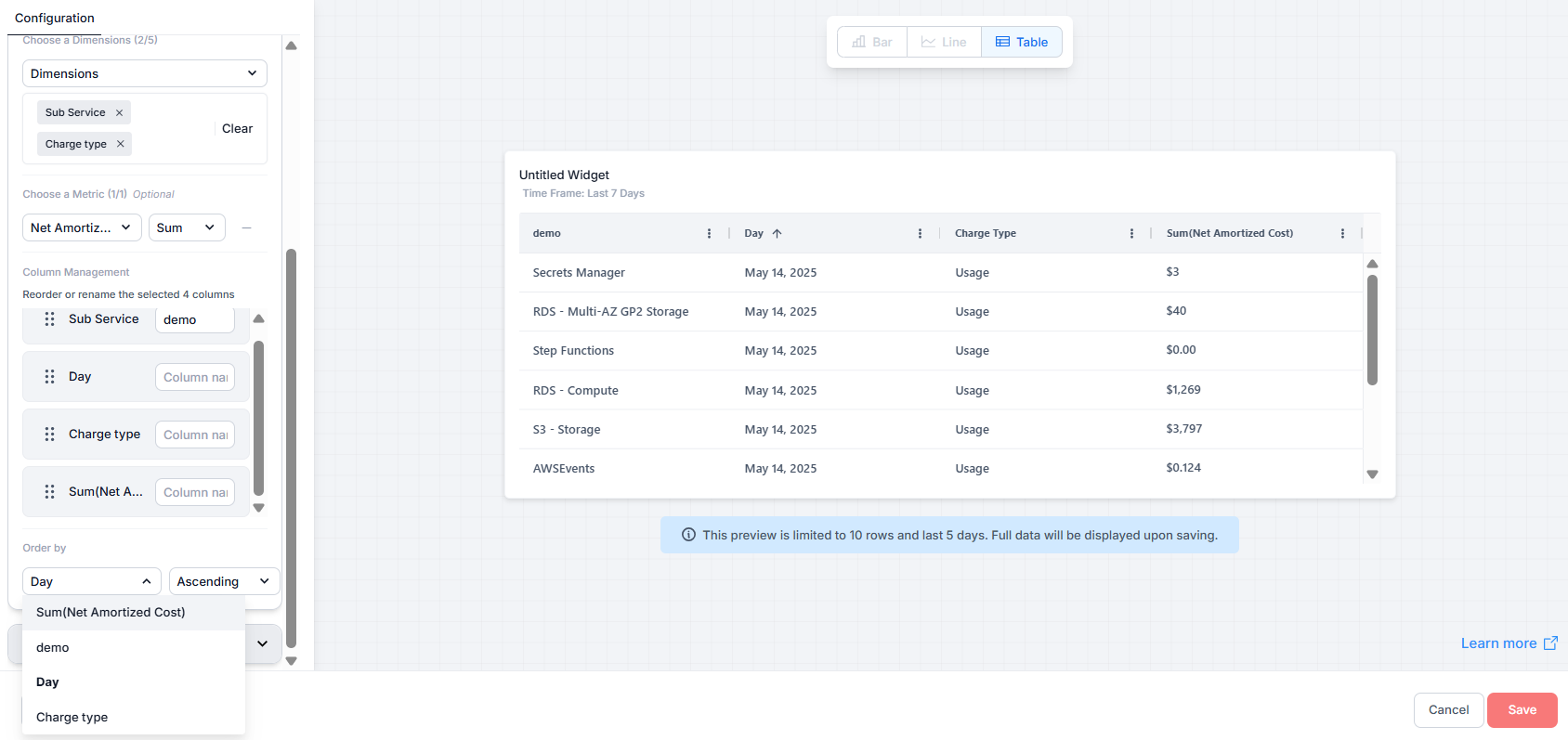This screenshot has height=740, width=1568.
Task: Choose Charge type in order by list
Action: coord(72,717)
